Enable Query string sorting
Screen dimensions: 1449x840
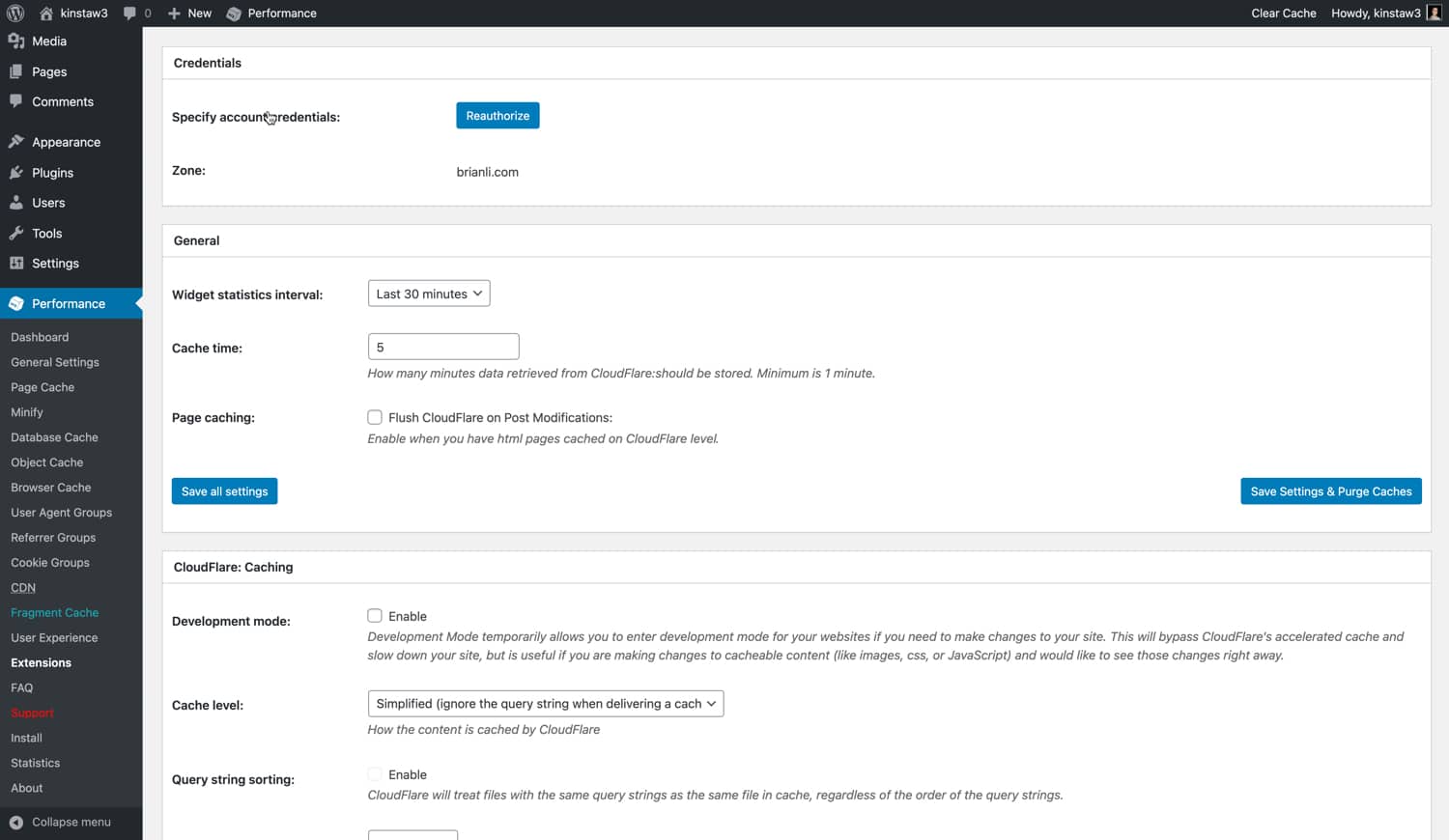pyautogui.click(x=375, y=773)
